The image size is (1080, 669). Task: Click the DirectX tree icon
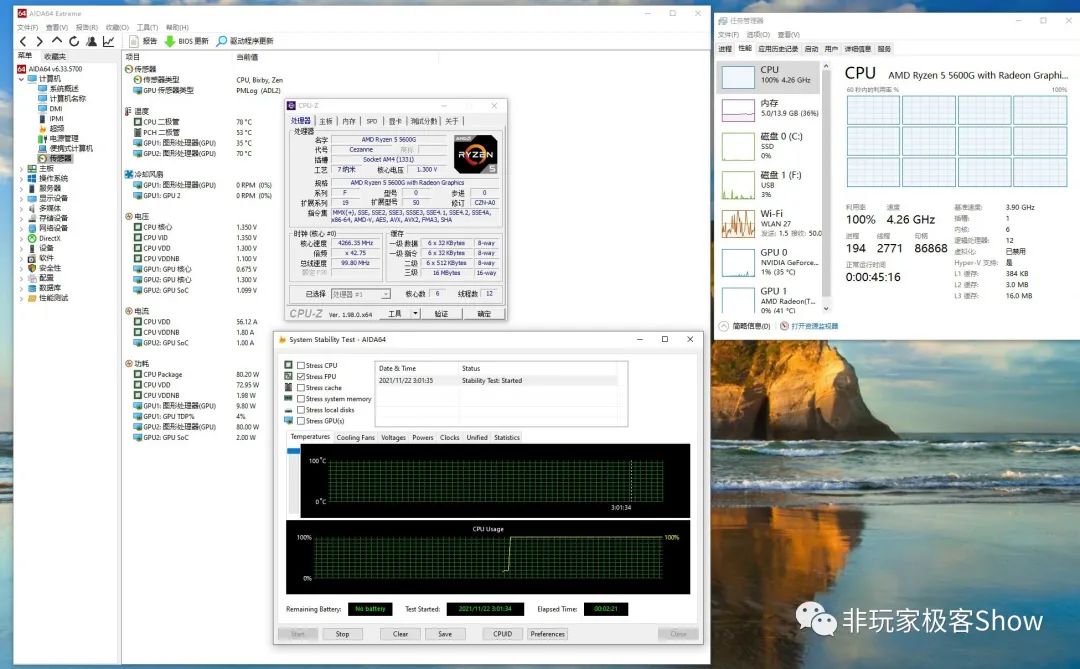[x=32, y=238]
